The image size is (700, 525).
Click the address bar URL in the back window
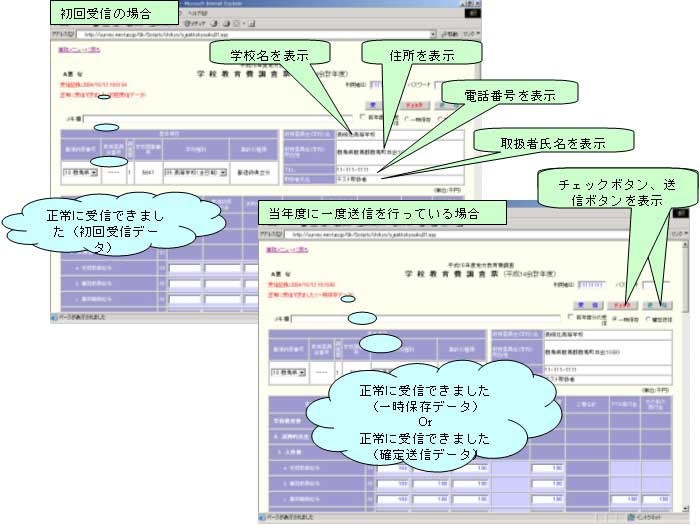point(156,34)
